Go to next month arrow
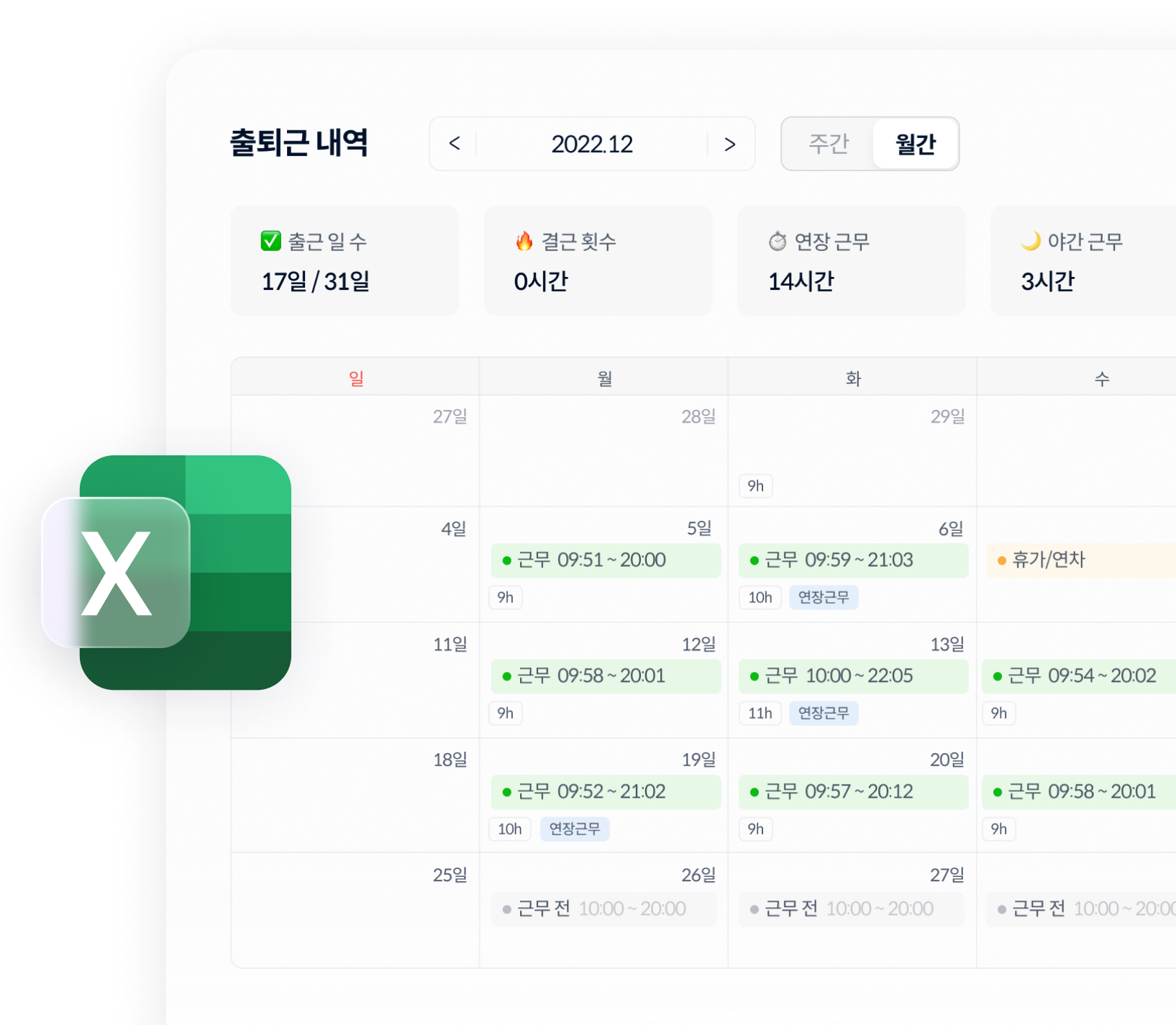This screenshot has width=1176, height=1025. point(730,144)
